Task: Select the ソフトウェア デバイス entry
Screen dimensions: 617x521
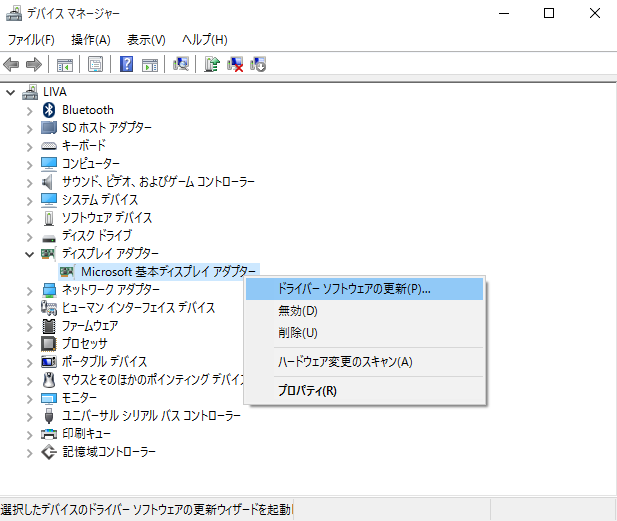Action: [107, 218]
